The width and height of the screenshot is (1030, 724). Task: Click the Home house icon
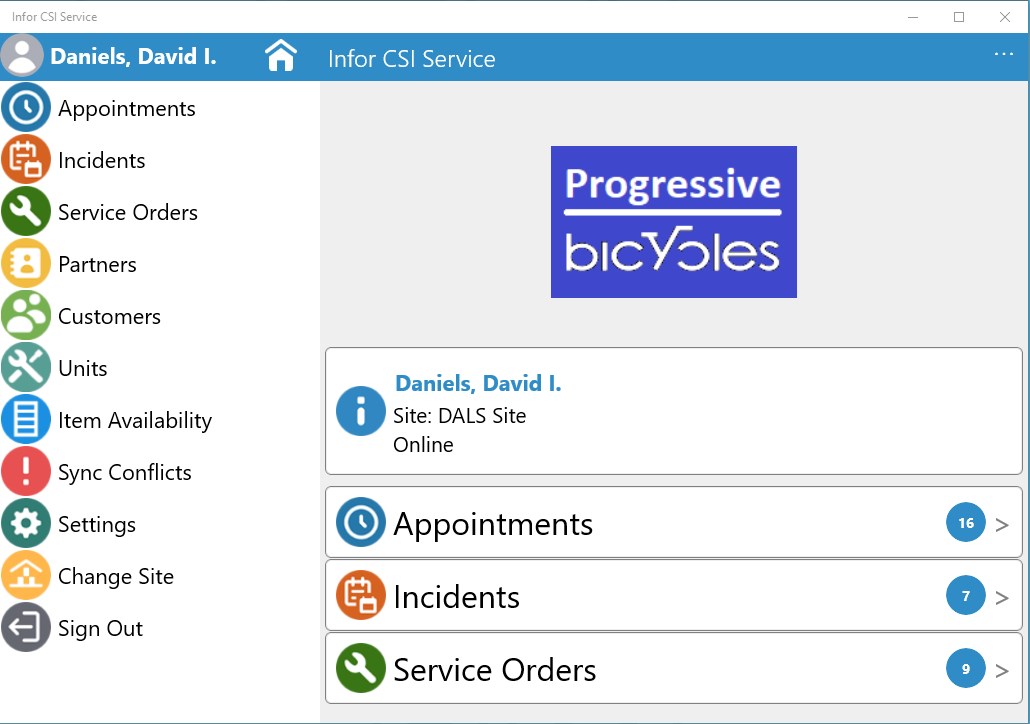(281, 57)
